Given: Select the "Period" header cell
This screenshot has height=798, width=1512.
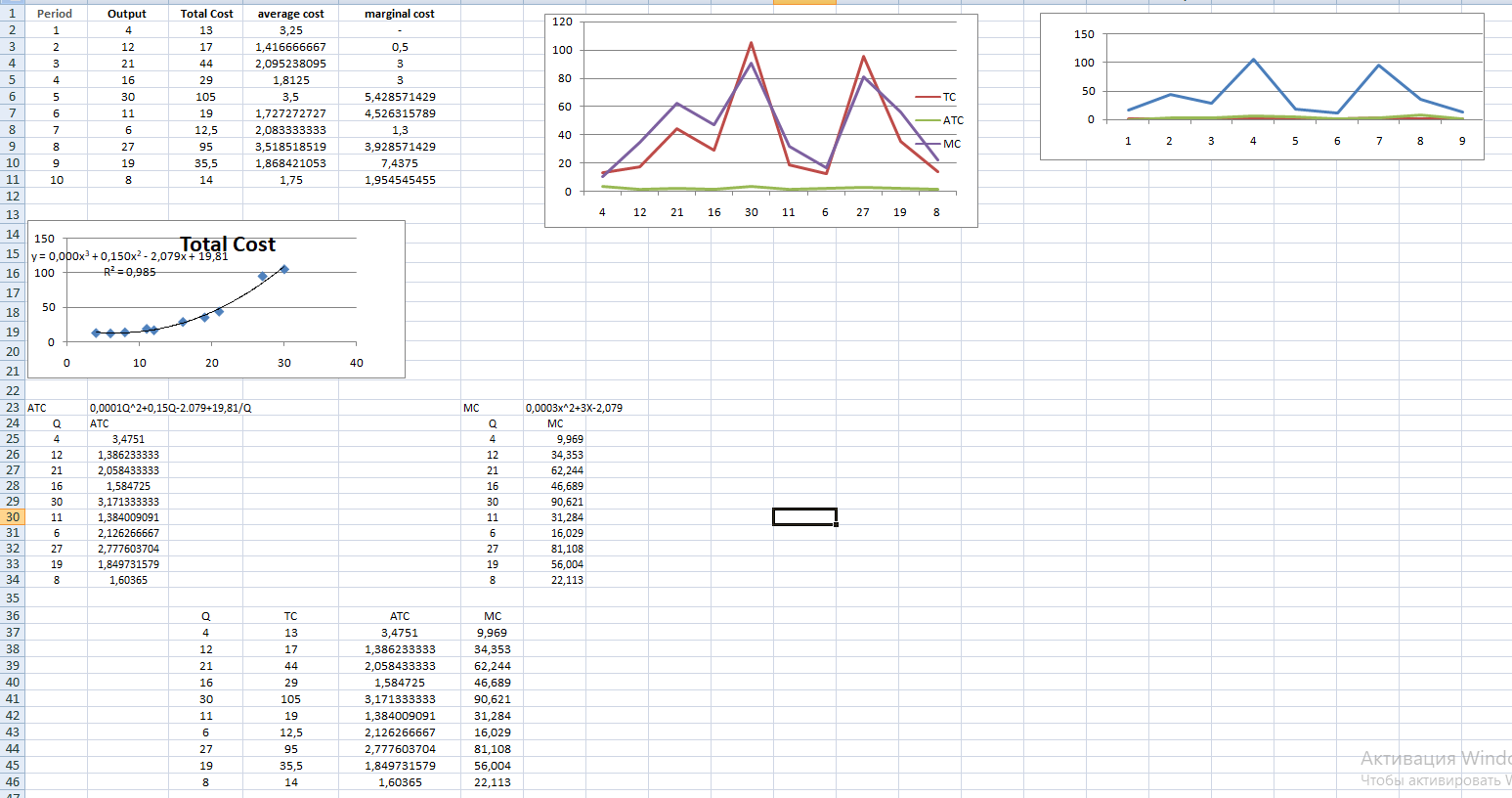Looking at the screenshot, I should pos(55,14).
